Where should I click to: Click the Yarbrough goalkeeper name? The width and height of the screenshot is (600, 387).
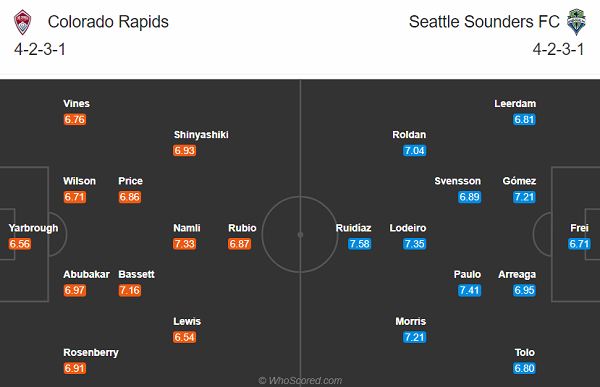coord(33,228)
